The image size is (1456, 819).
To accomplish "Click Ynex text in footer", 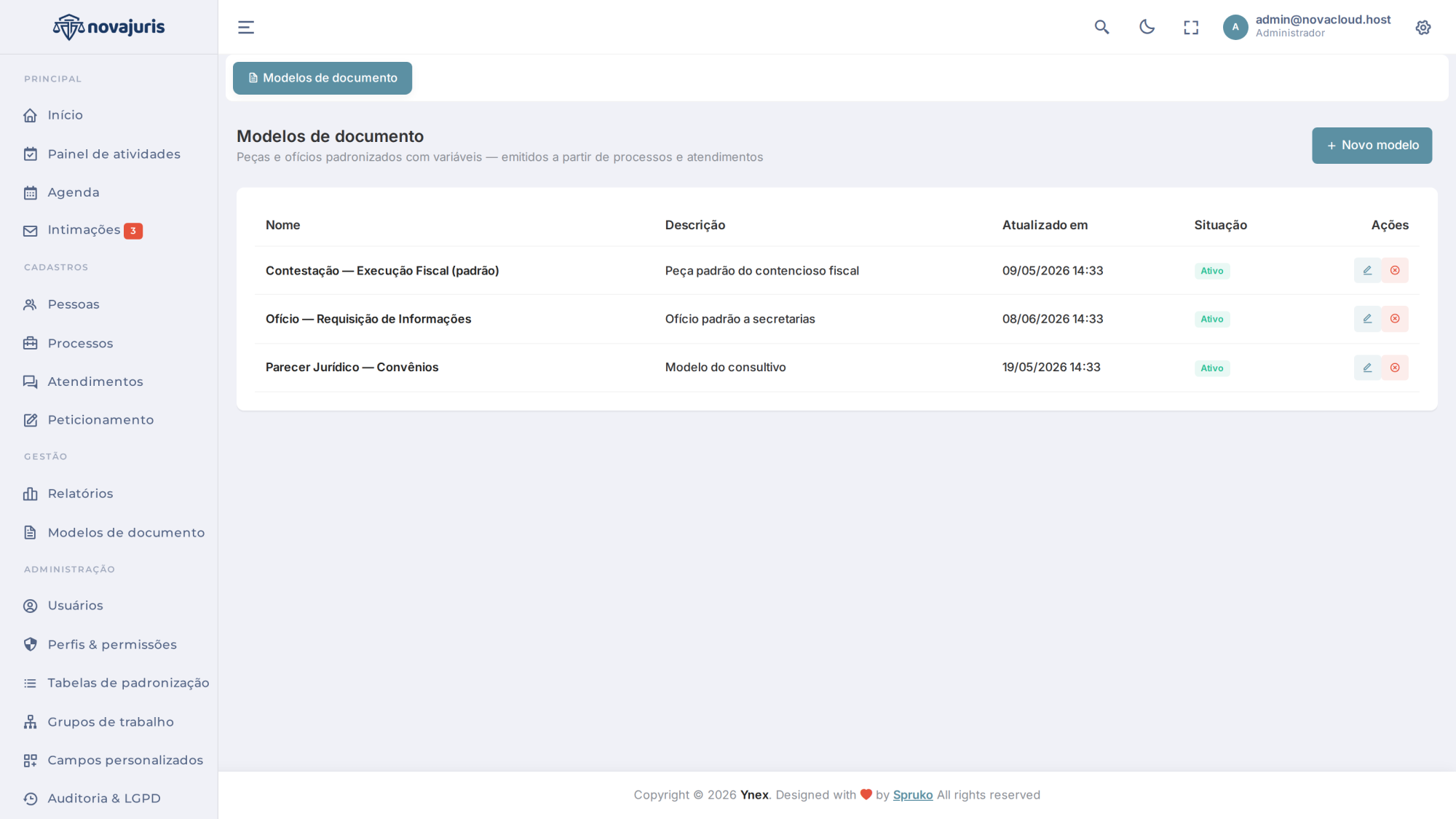I will tap(754, 795).
